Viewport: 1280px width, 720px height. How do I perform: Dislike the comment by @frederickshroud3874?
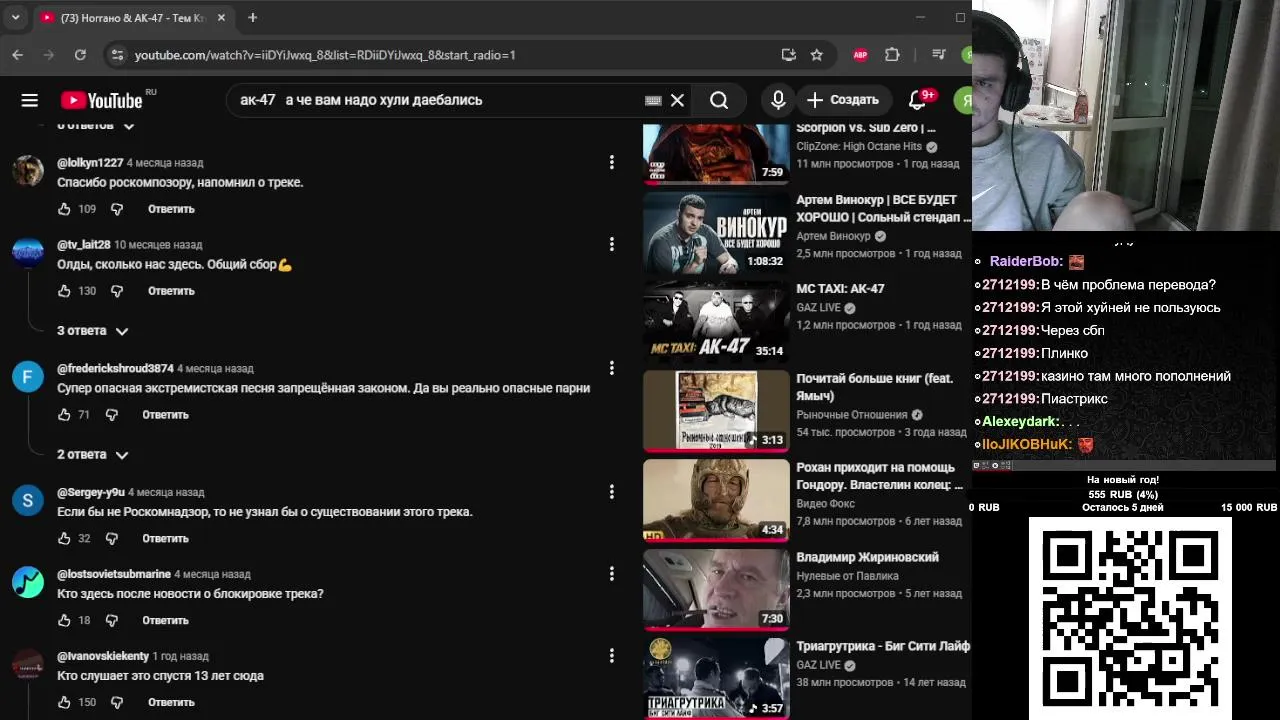coord(112,415)
